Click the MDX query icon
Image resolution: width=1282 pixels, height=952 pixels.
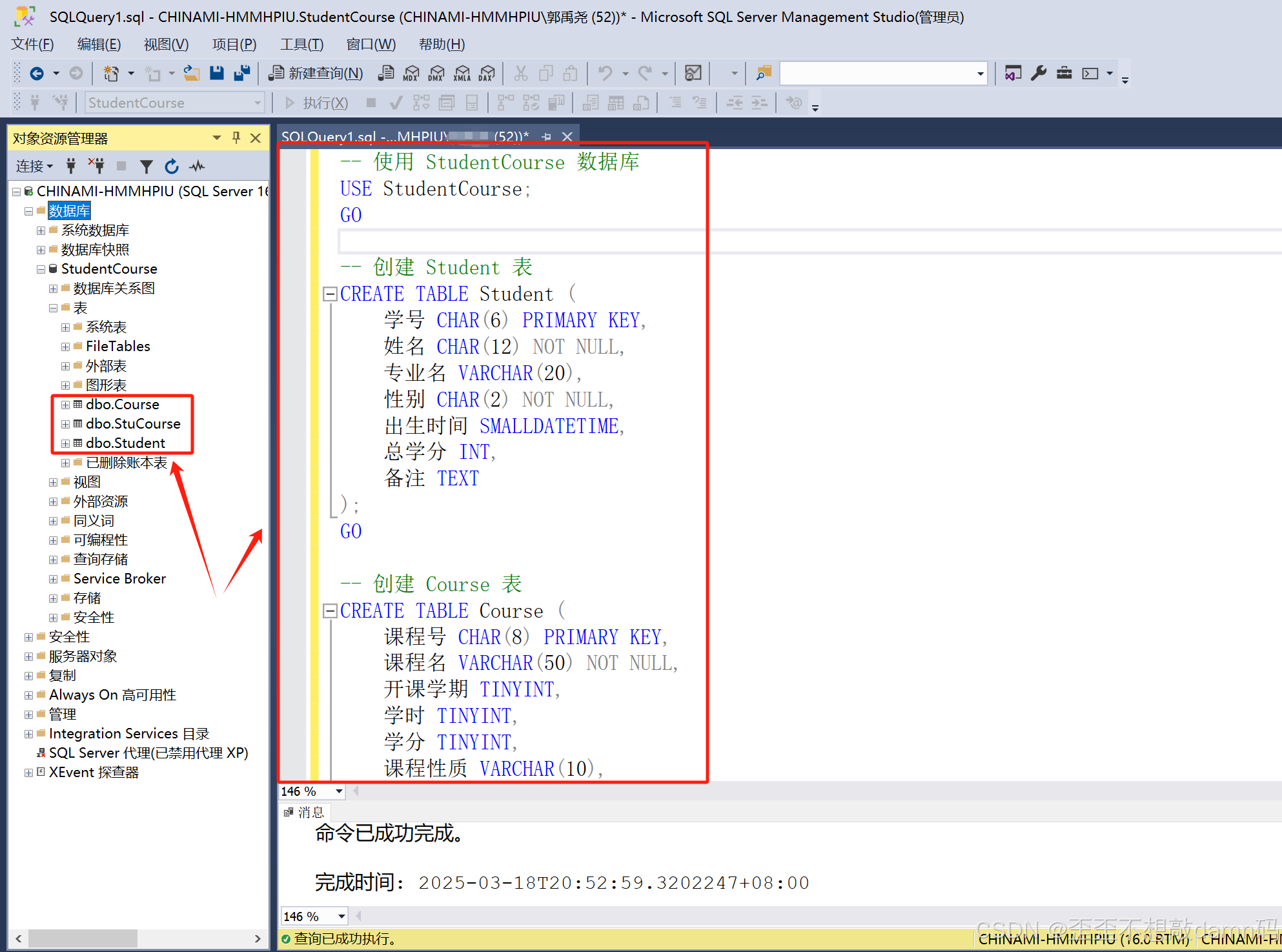[411, 73]
